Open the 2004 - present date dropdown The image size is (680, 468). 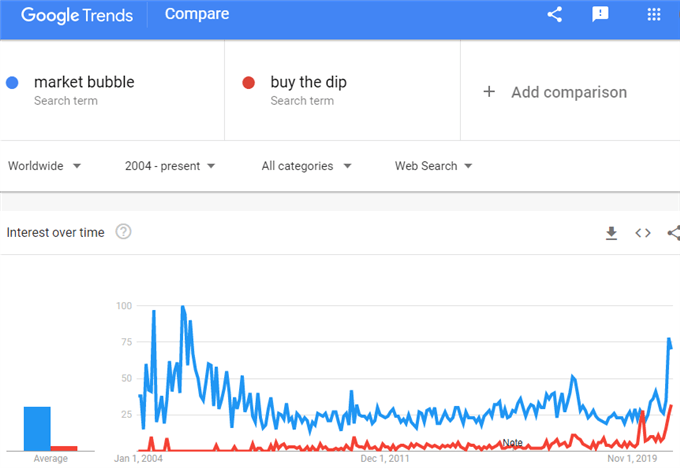coord(170,166)
